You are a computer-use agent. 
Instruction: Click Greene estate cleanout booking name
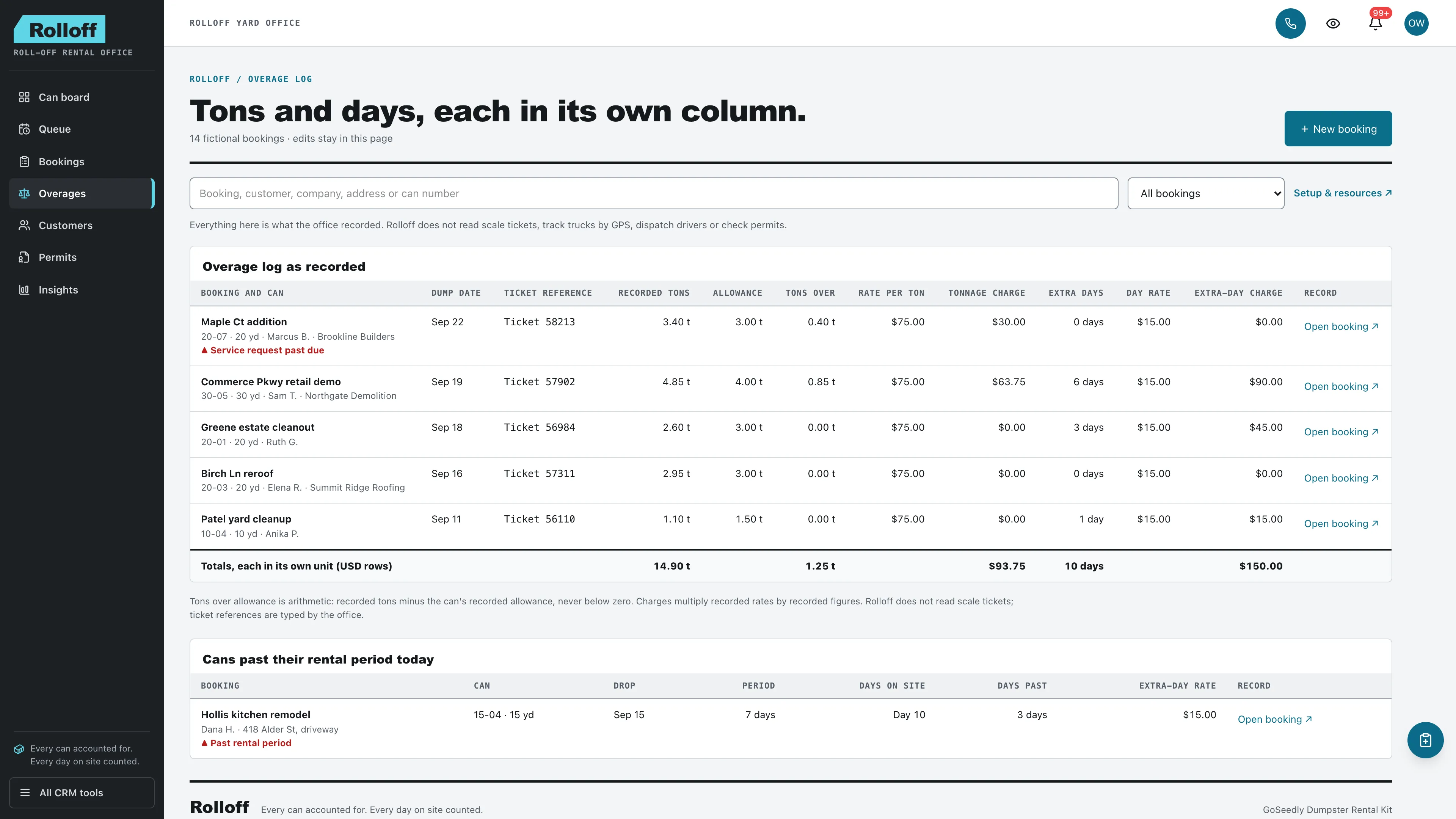(258, 428)
